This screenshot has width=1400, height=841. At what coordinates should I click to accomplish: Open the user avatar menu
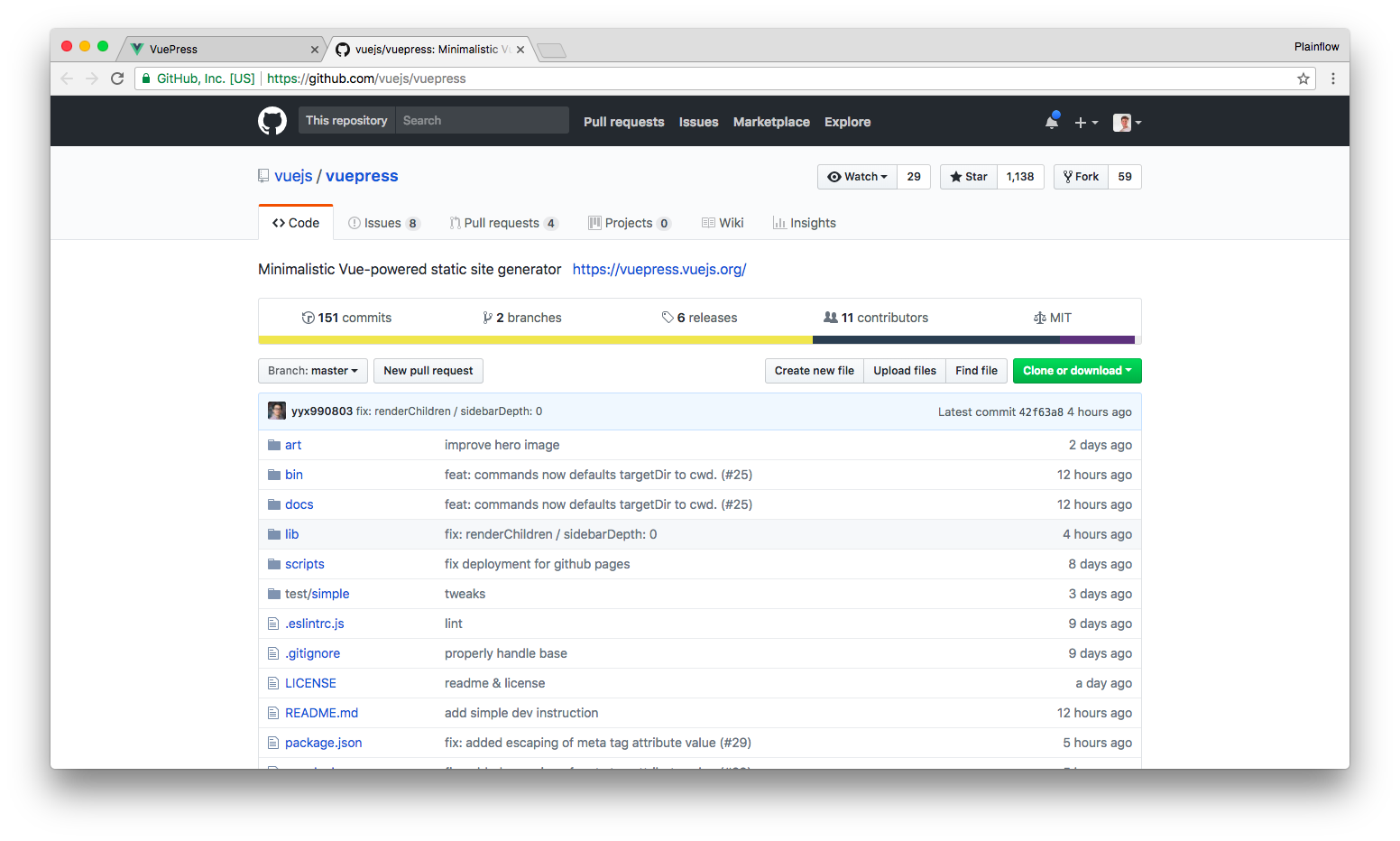pyautogui.click(x=1127, y=123)
